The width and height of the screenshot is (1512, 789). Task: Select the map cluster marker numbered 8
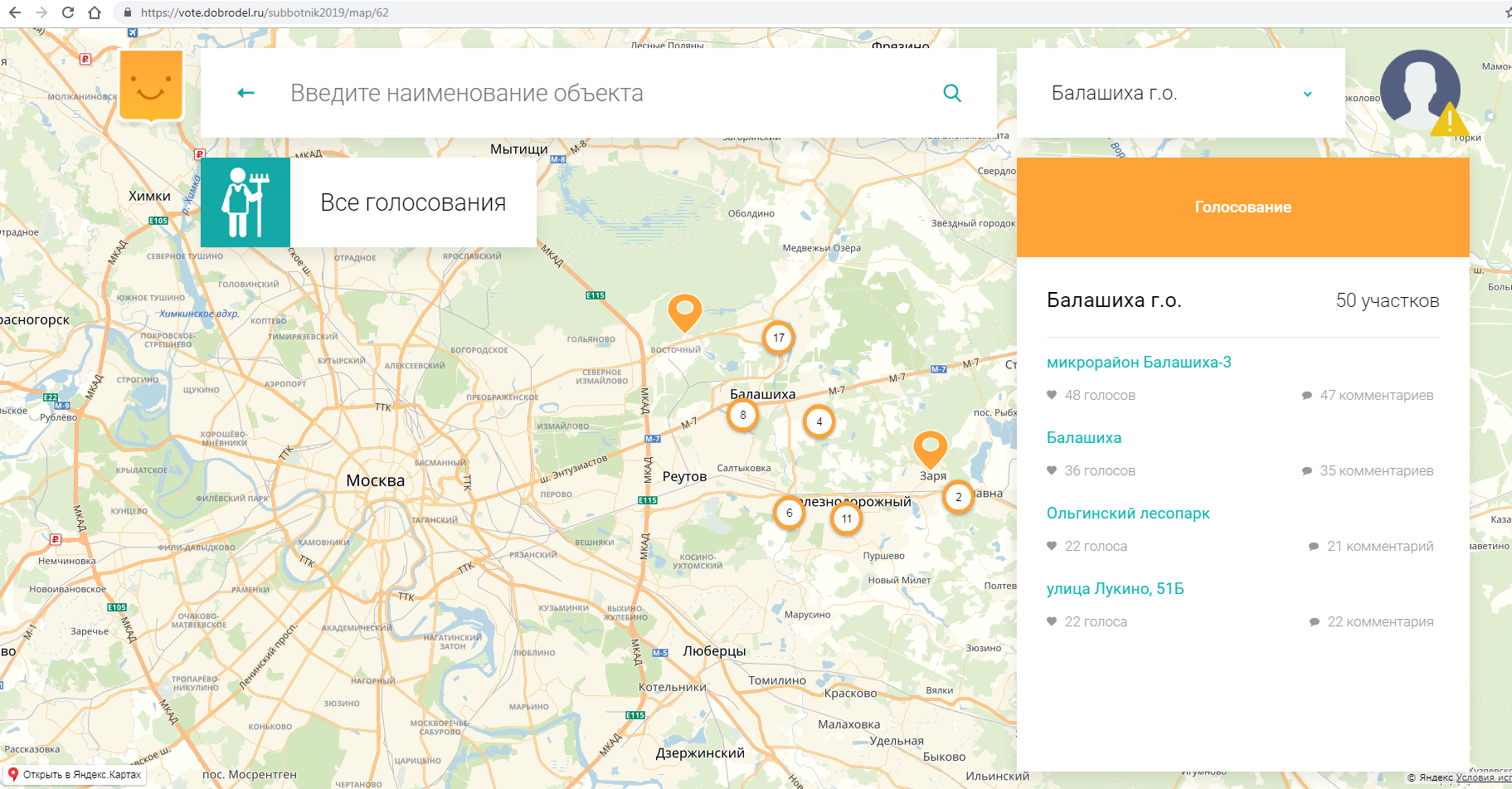click(742, 415)
